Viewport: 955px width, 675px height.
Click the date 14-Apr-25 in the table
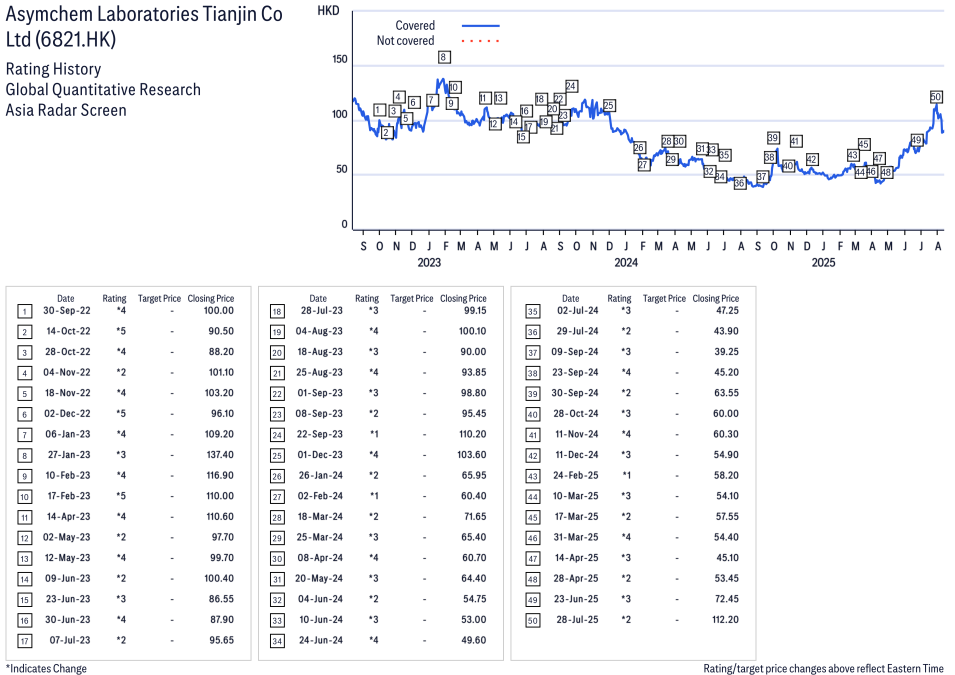(x=576, y=557)
